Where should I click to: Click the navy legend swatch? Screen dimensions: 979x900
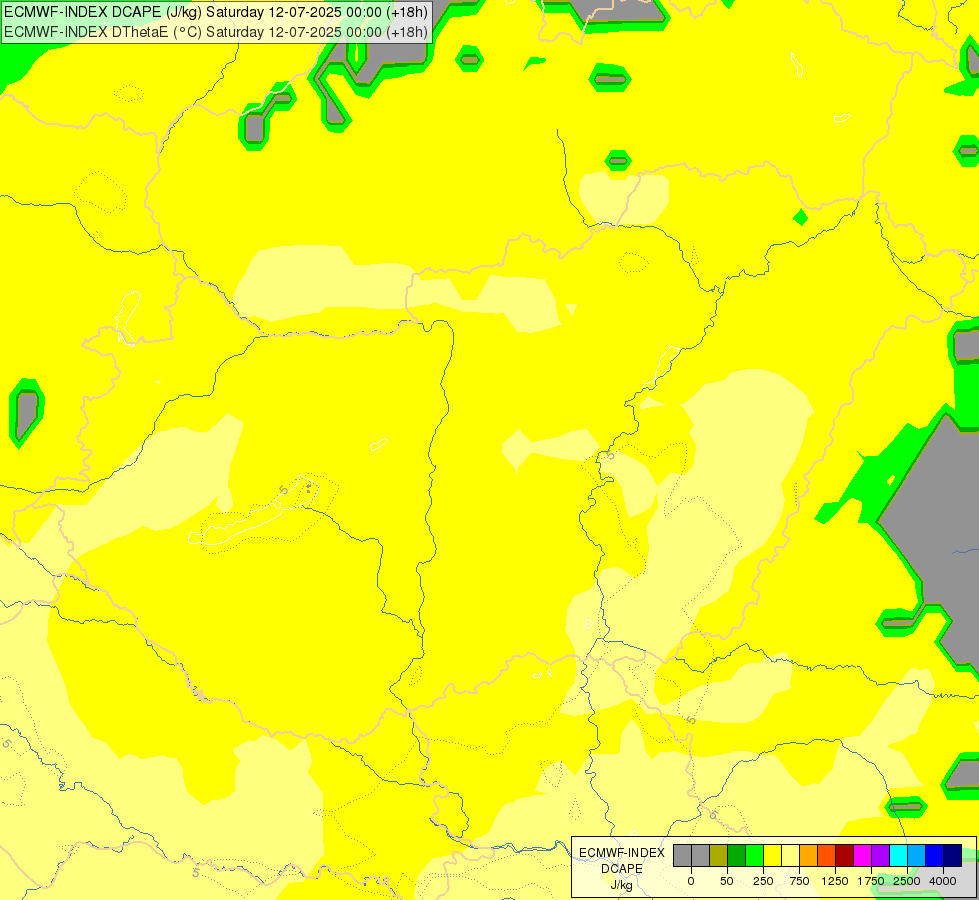click(x=953, y=855)
